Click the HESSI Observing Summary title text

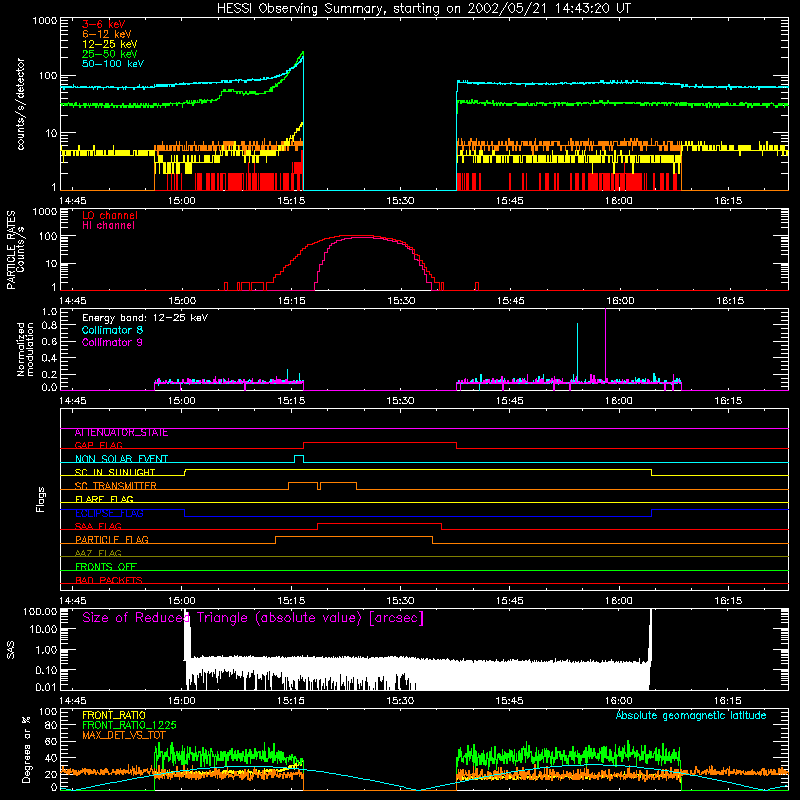pyautogui.click(x=423, y=9)
